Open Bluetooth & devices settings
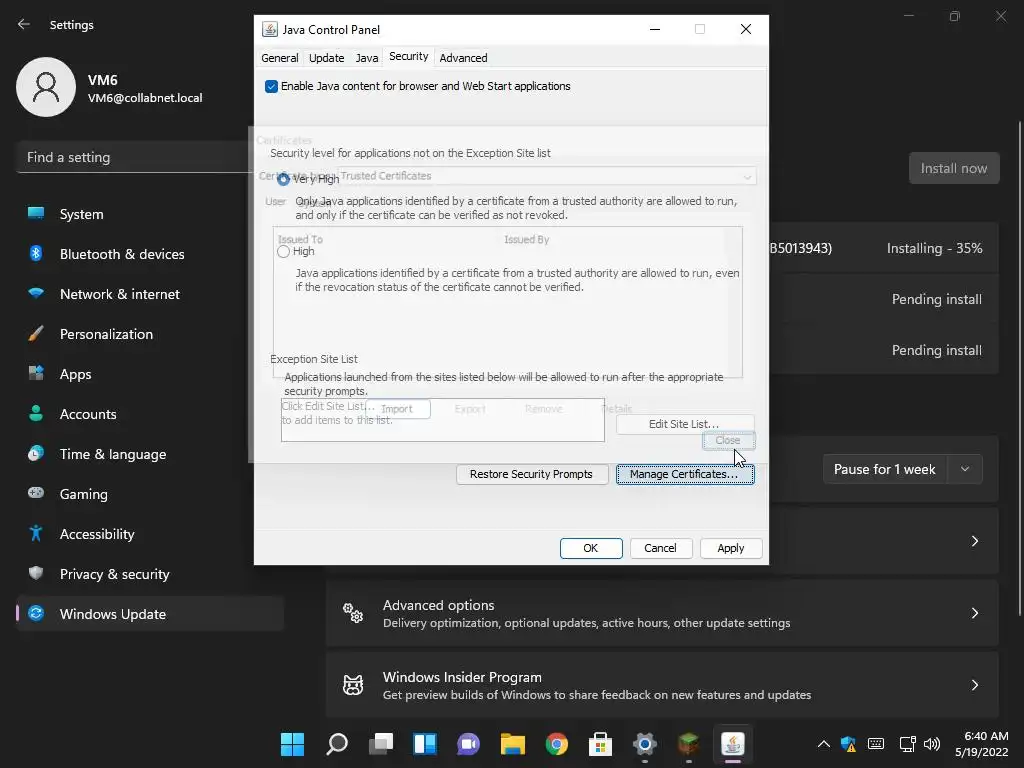The image size is (1024, 768). pos(150,254)
